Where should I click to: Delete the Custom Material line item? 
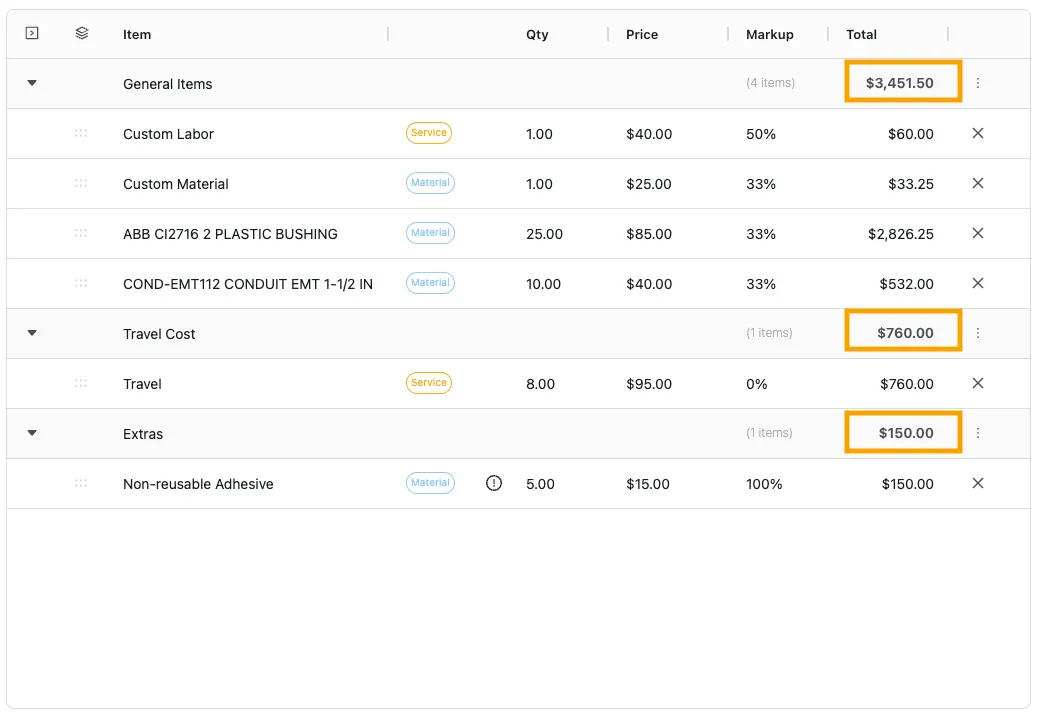click(x=977, y=183)
